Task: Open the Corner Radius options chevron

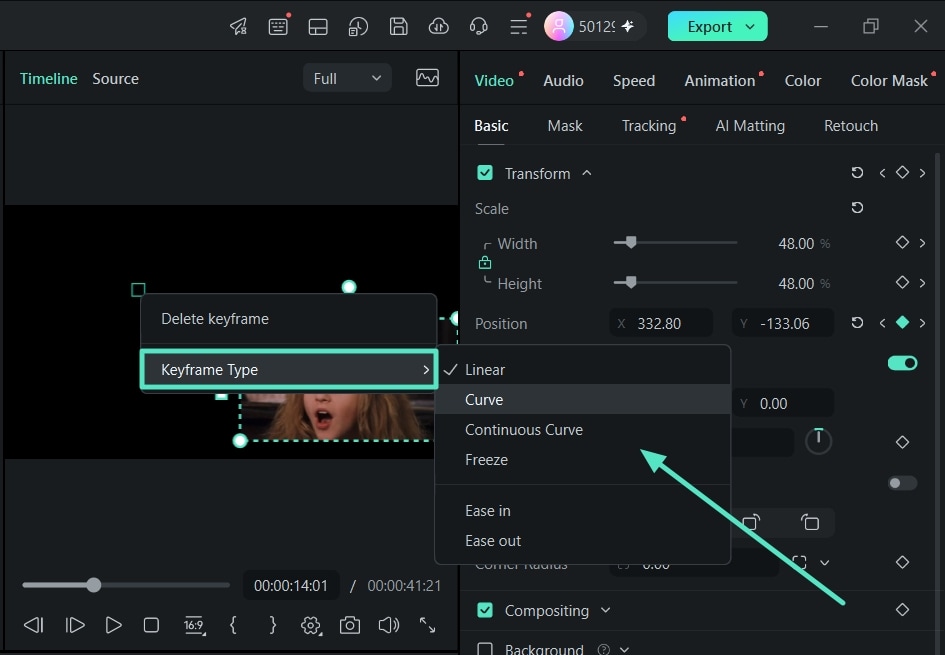Action: pos(824,562)
